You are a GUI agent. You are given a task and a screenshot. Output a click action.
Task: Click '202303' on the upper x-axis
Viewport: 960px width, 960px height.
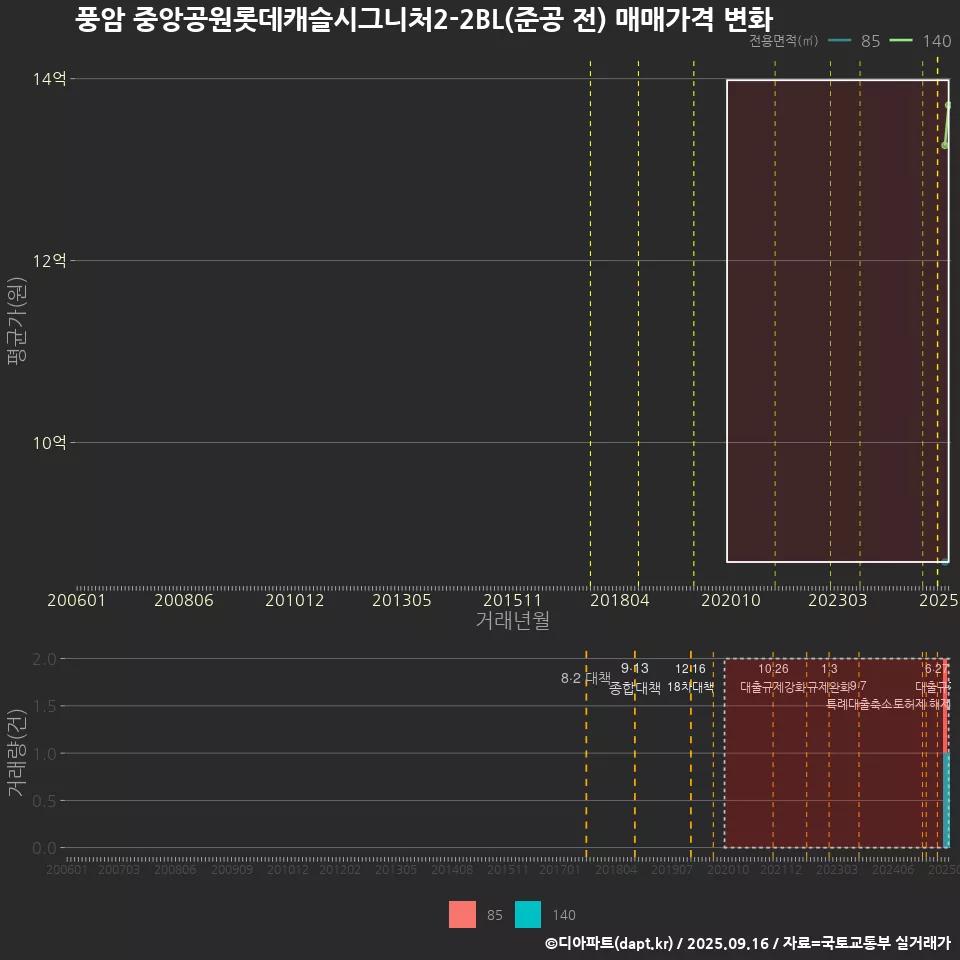(x=838, y=600)
